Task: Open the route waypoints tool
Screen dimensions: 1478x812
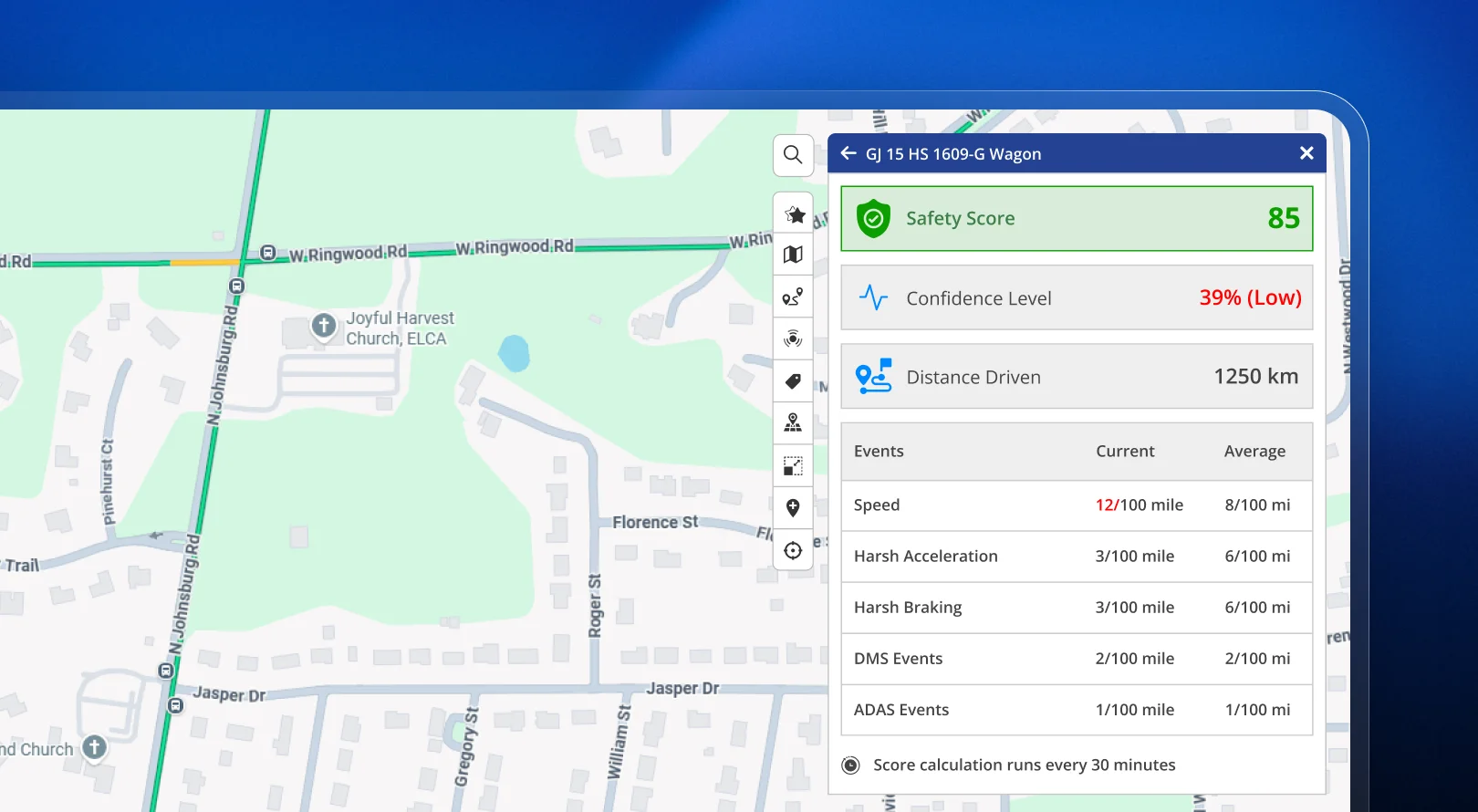Action: (x=794, y=297)
